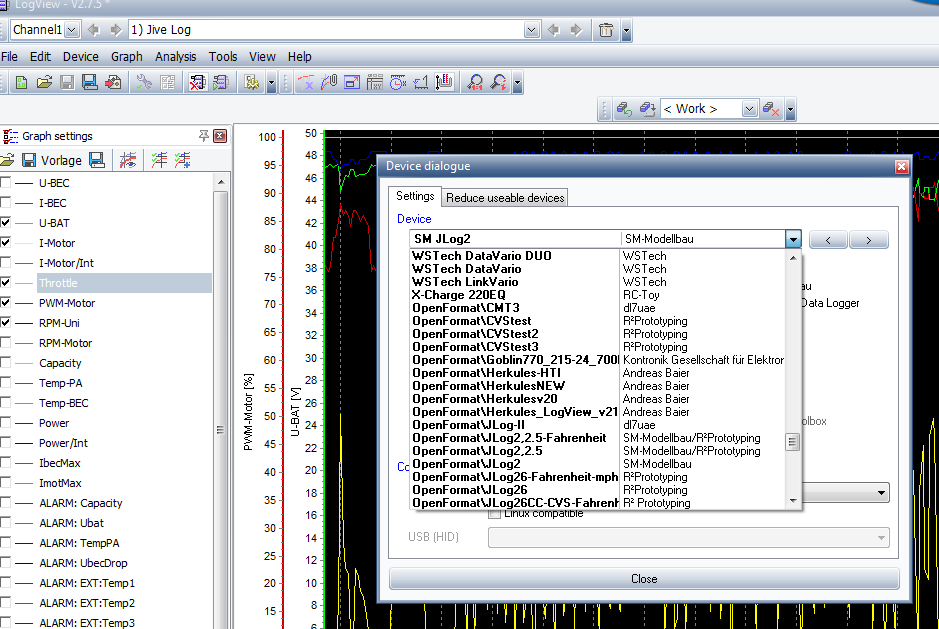Click save icon left of Vorlage
The height and width of the screenshot is (629, 939).
(x=29, y=160)
